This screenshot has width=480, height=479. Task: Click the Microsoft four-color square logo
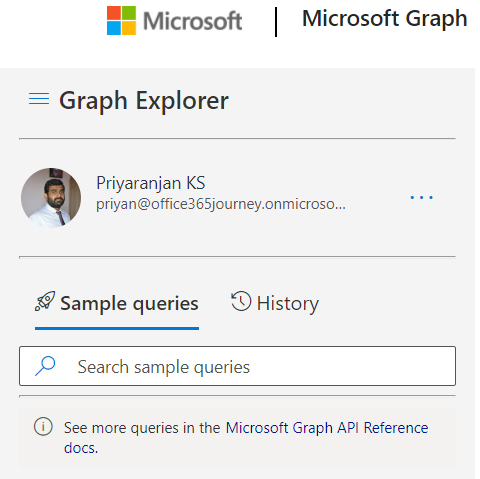click(121, 20)
